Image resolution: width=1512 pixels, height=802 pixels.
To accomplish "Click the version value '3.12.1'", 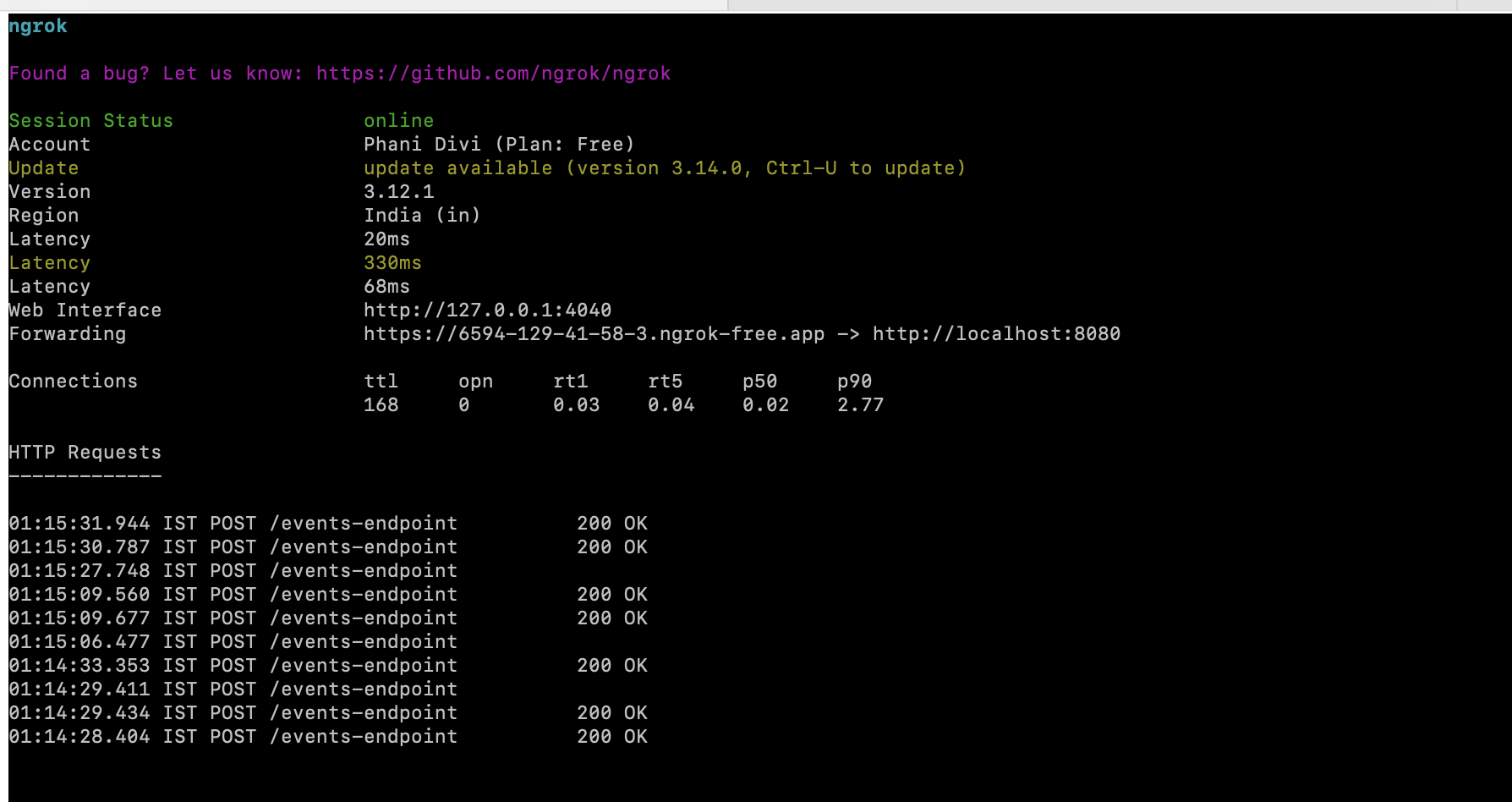I will [x=398, y=192].
